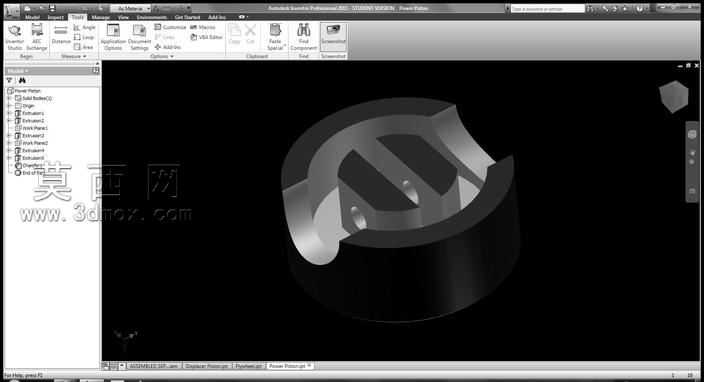Click the search keyword input field

(548, 9)
